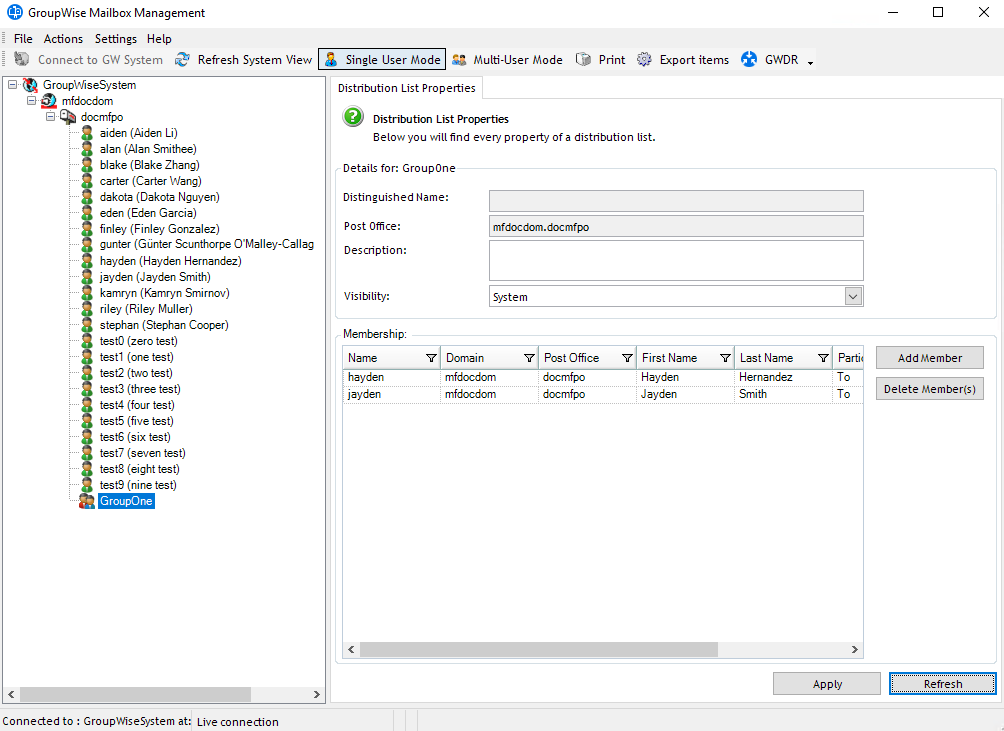Viewport: 1004px width, 731px height.
Task: Select the test3 (three test) tree item
Action: tap(140, 389)
